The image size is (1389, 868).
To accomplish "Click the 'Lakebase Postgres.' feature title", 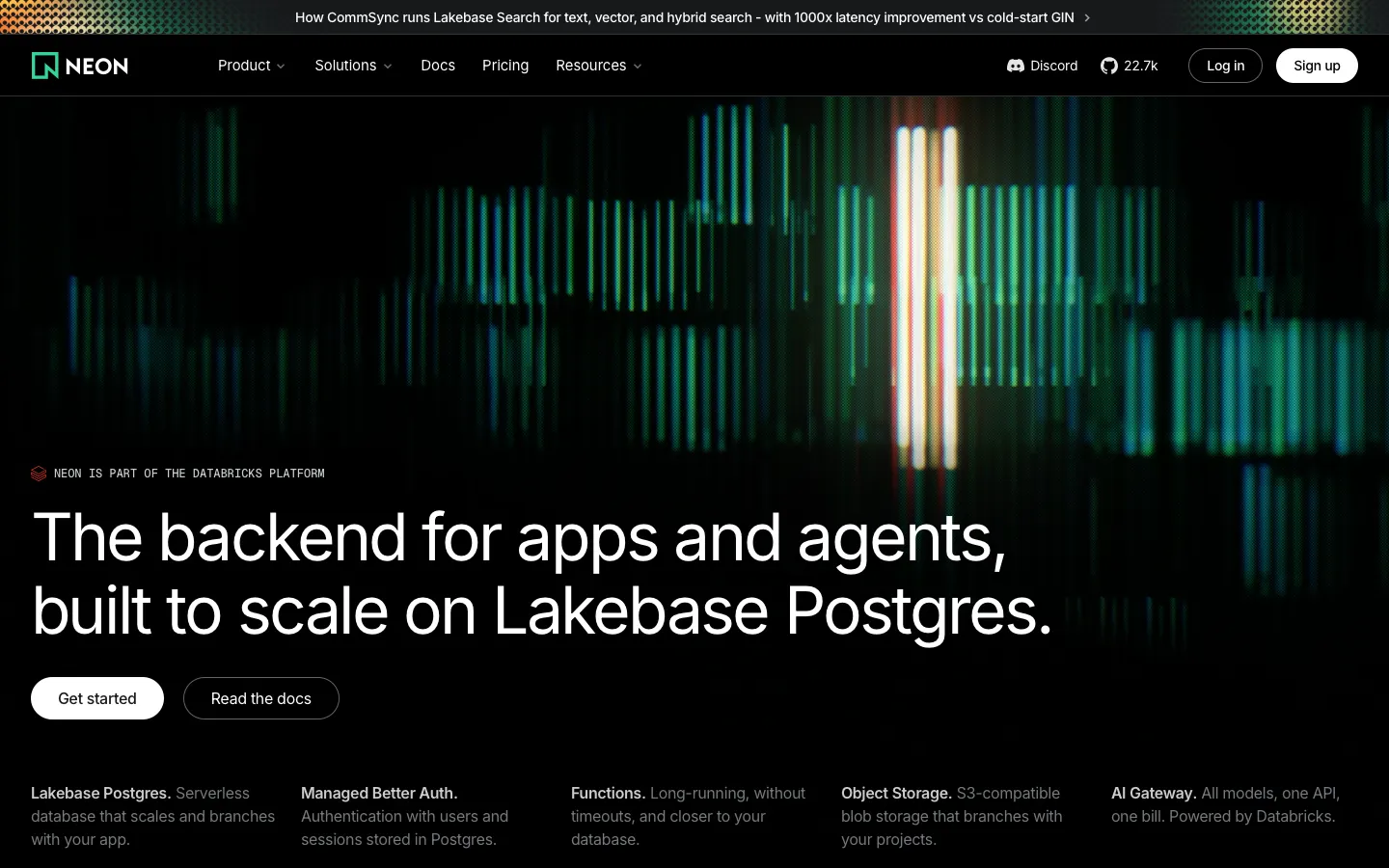I will click(101, 793).
